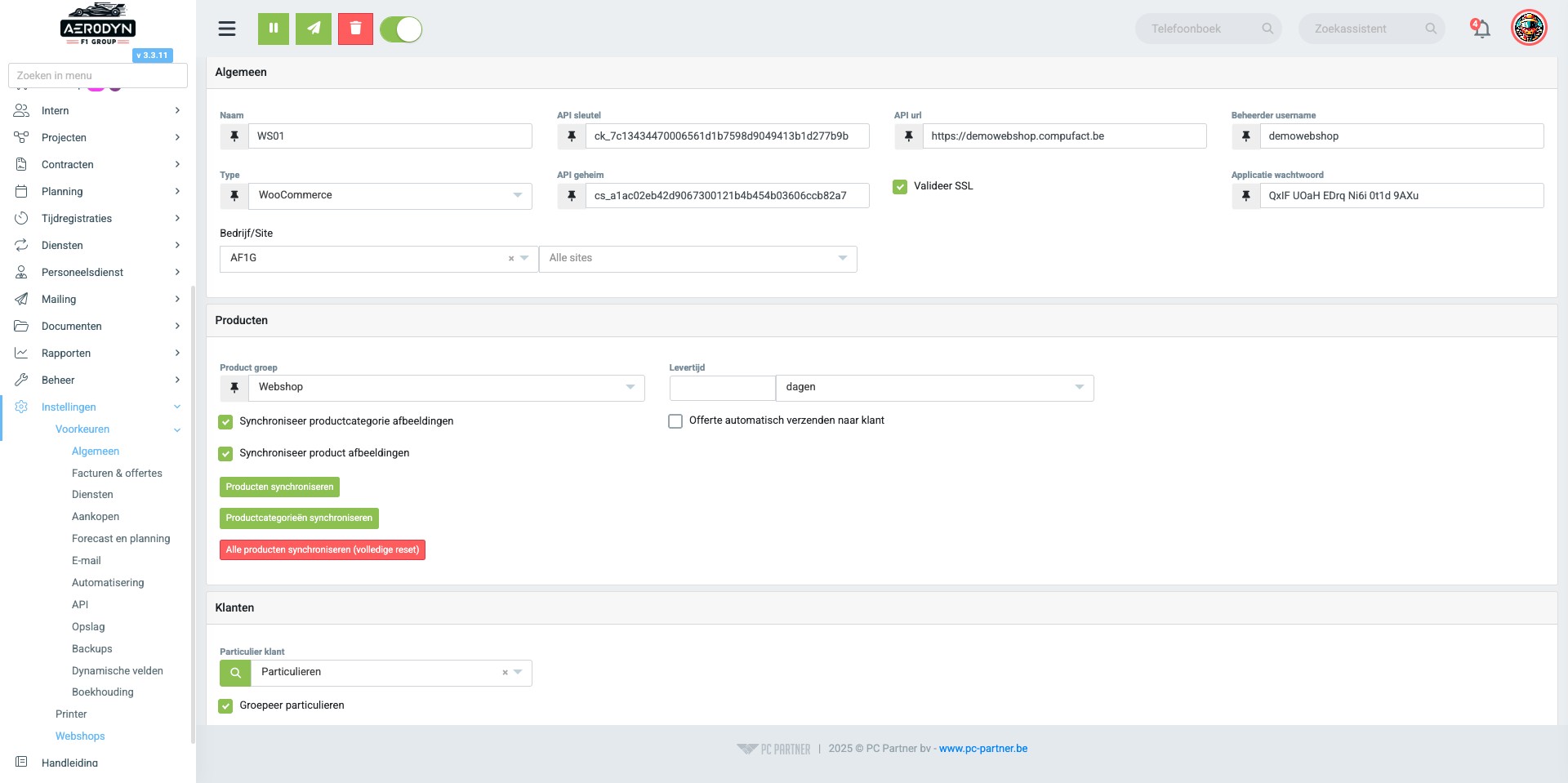Expand the Documenten menu
This screenshot has width=1568, height=783.
(x=97, y=326)
